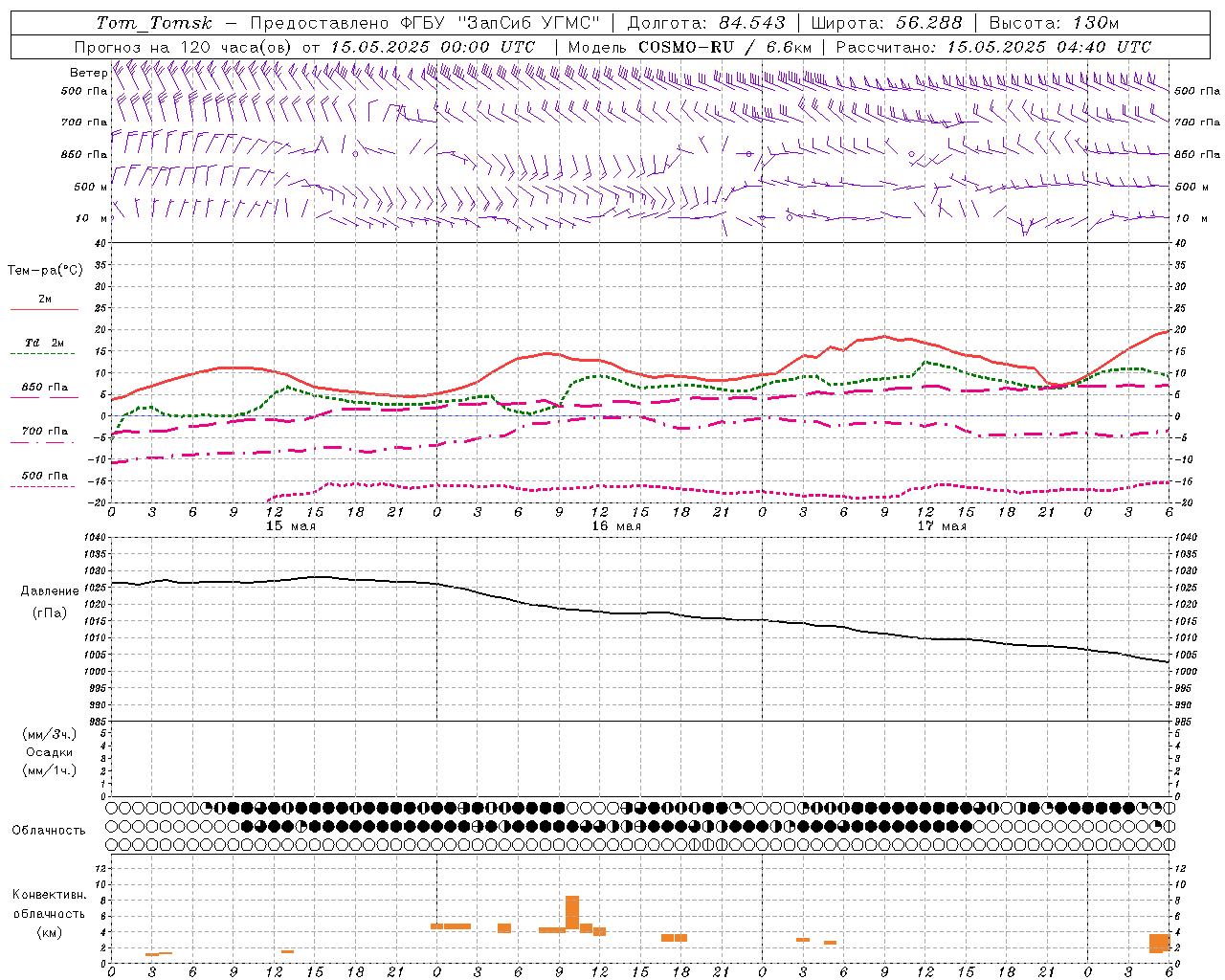Click the '(мм/1ч.)' precipitation unit label
Image resolution: width=1225 pixels, height=980 pixels.
point(50,770)
